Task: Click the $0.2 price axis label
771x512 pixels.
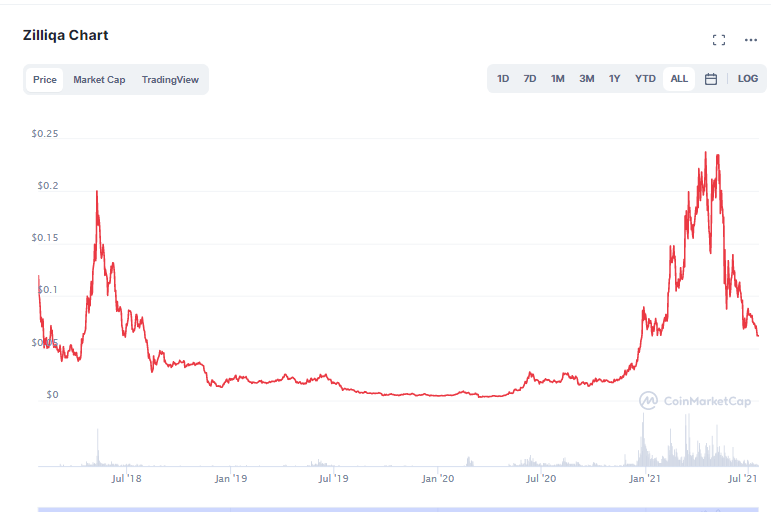Action: point(48,186)
